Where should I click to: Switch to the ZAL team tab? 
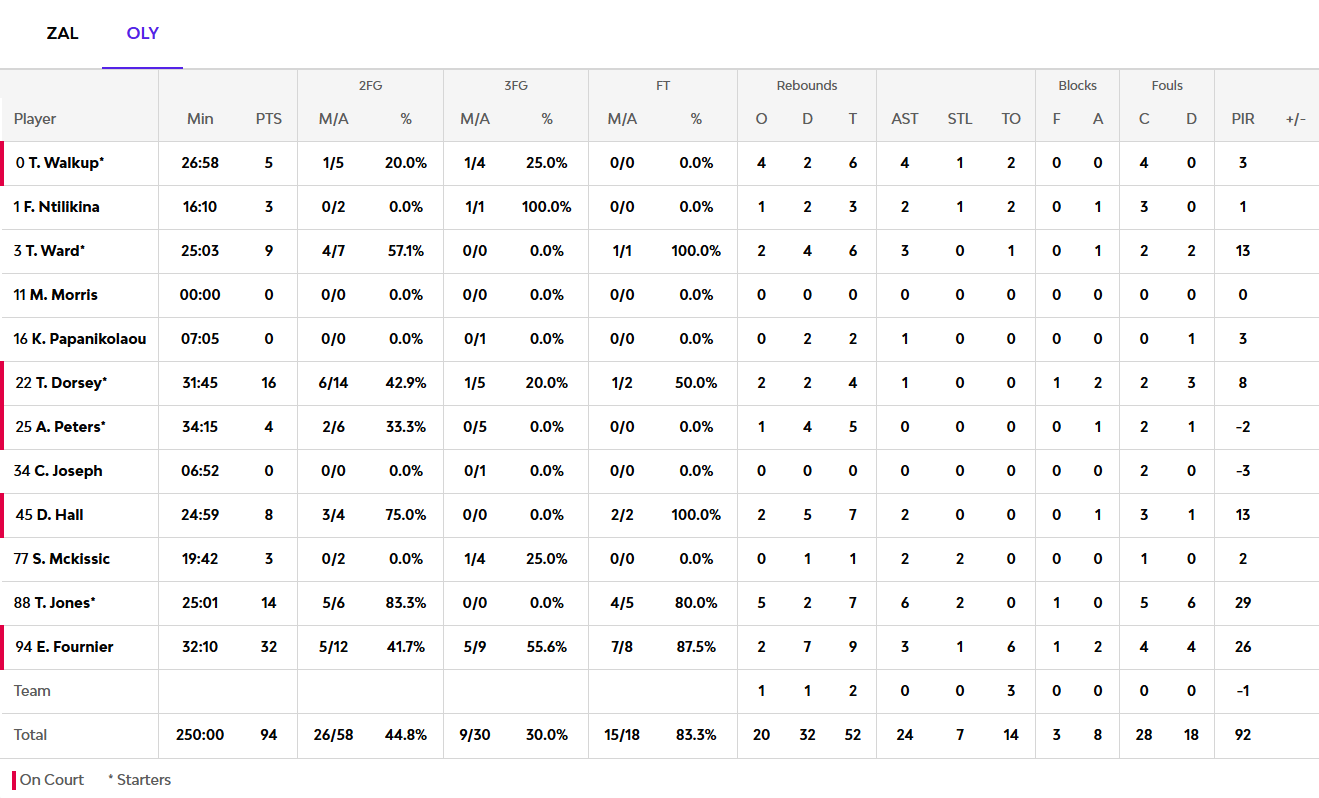62,33
